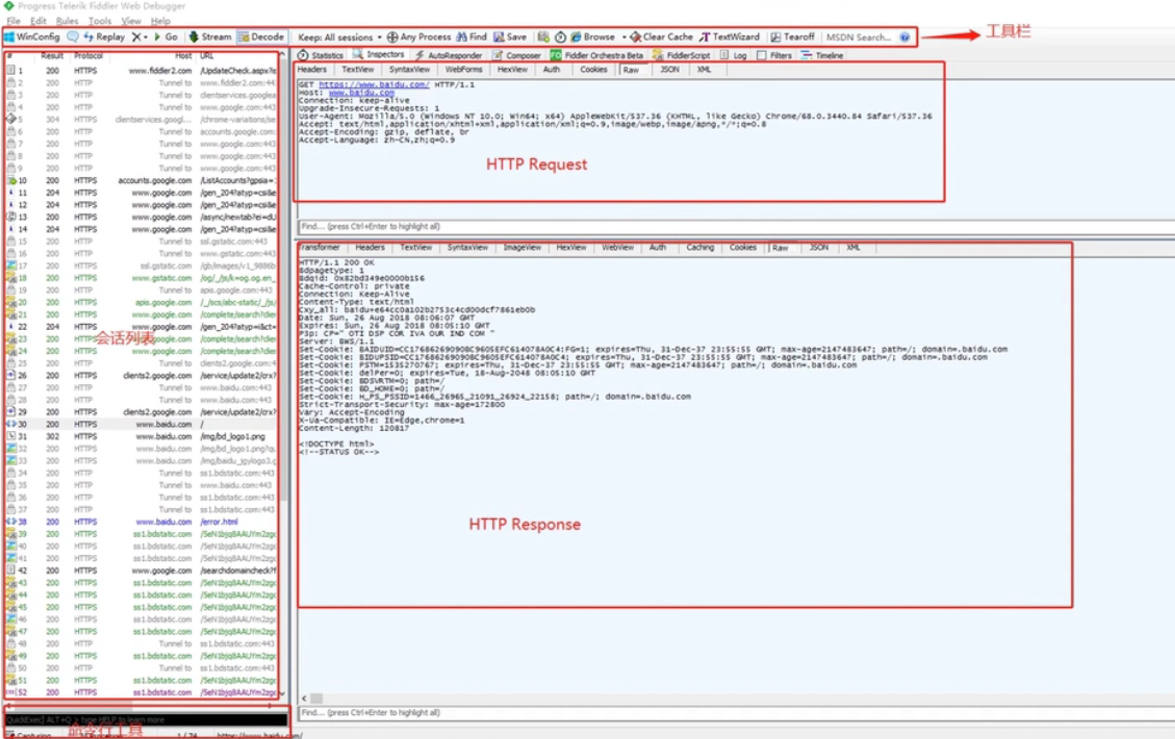The width and height of the screenshot is (1175, 739).
Task: Open the Remove X dropdown arrow
Action: (145, 37)
